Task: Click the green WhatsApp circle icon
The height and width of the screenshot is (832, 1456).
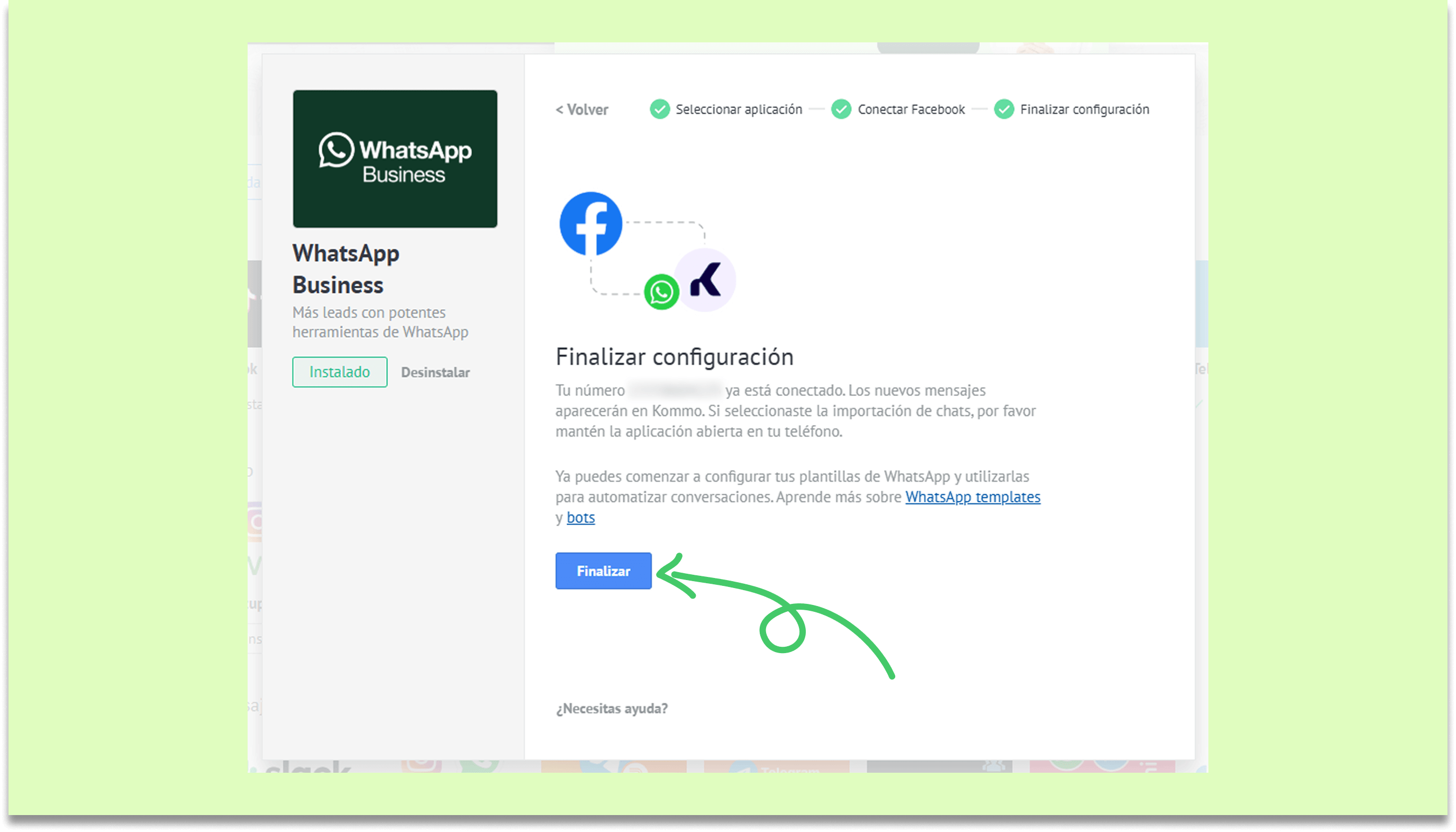Action: pos(661,292)
